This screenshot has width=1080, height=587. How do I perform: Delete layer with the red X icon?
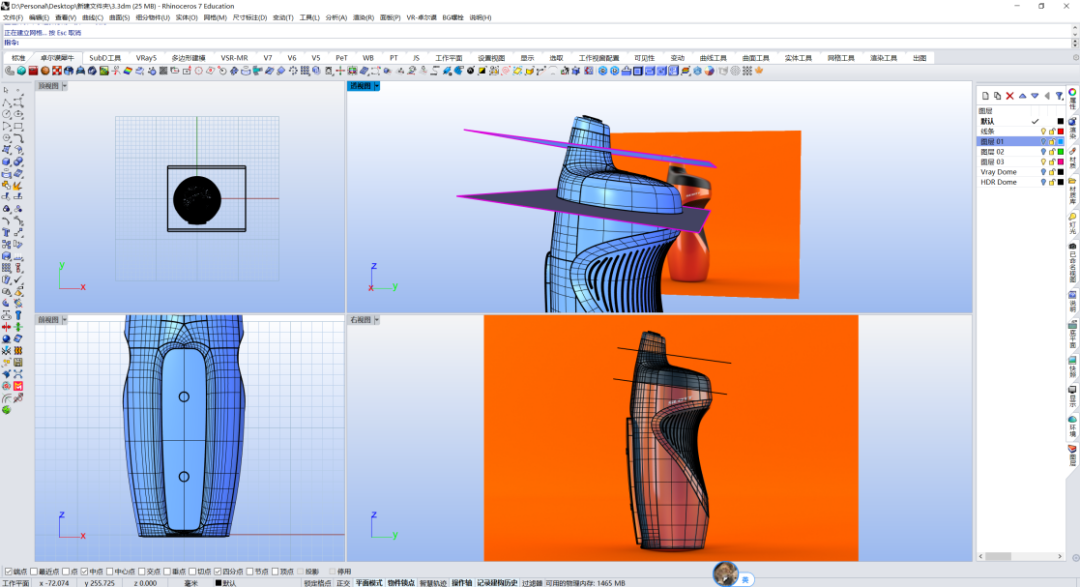coord(1010,96)
